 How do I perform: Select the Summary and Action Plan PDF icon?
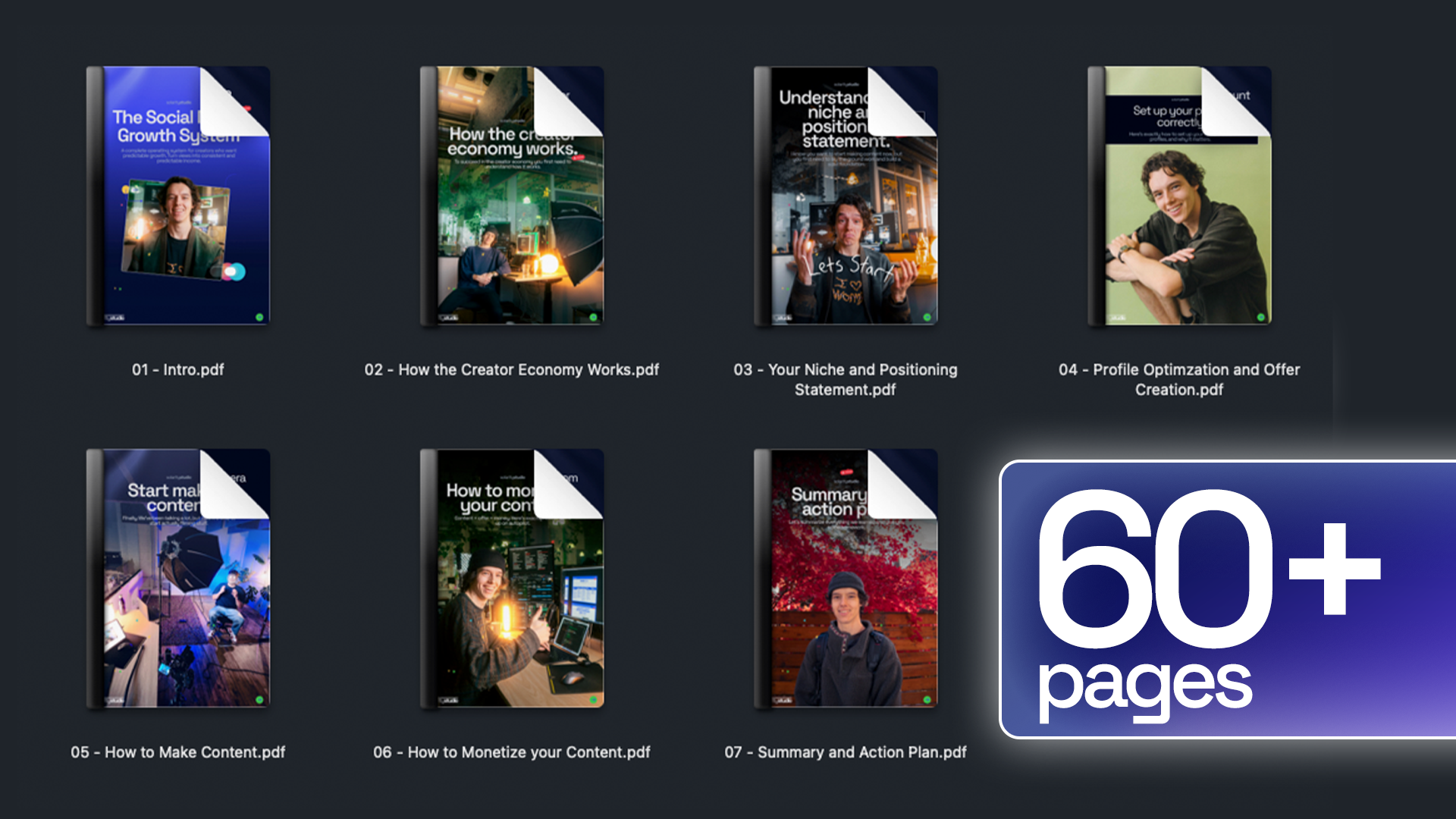[846, 579]
